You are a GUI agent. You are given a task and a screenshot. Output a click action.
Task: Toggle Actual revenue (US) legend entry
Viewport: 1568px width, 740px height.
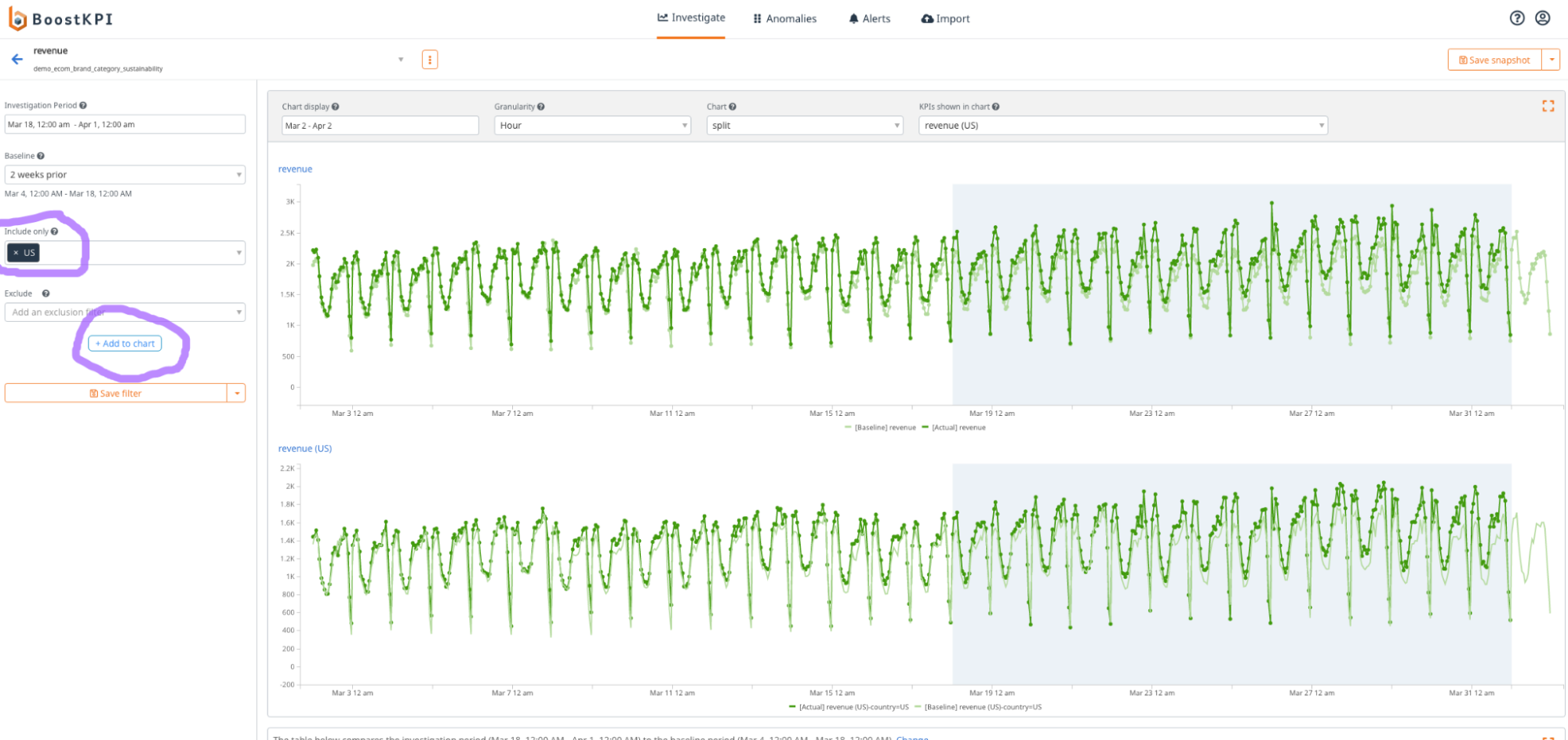point(849,707)
